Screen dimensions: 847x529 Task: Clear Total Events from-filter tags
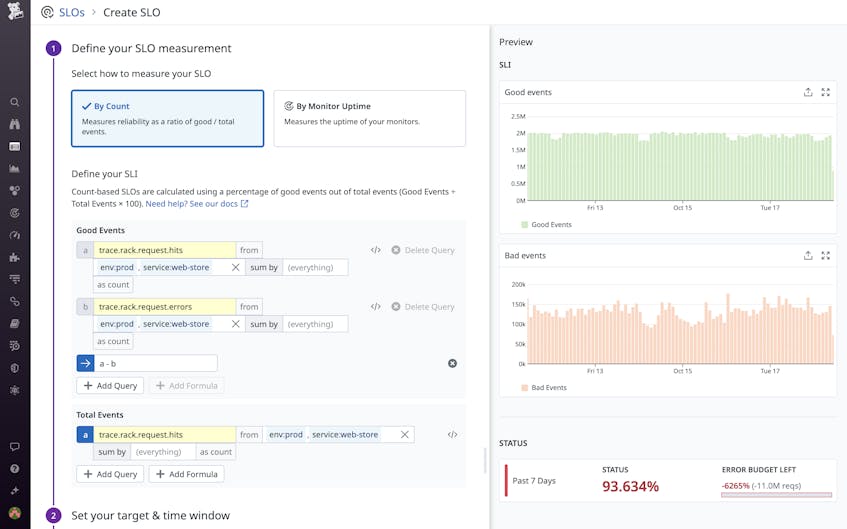click(405, 435)
